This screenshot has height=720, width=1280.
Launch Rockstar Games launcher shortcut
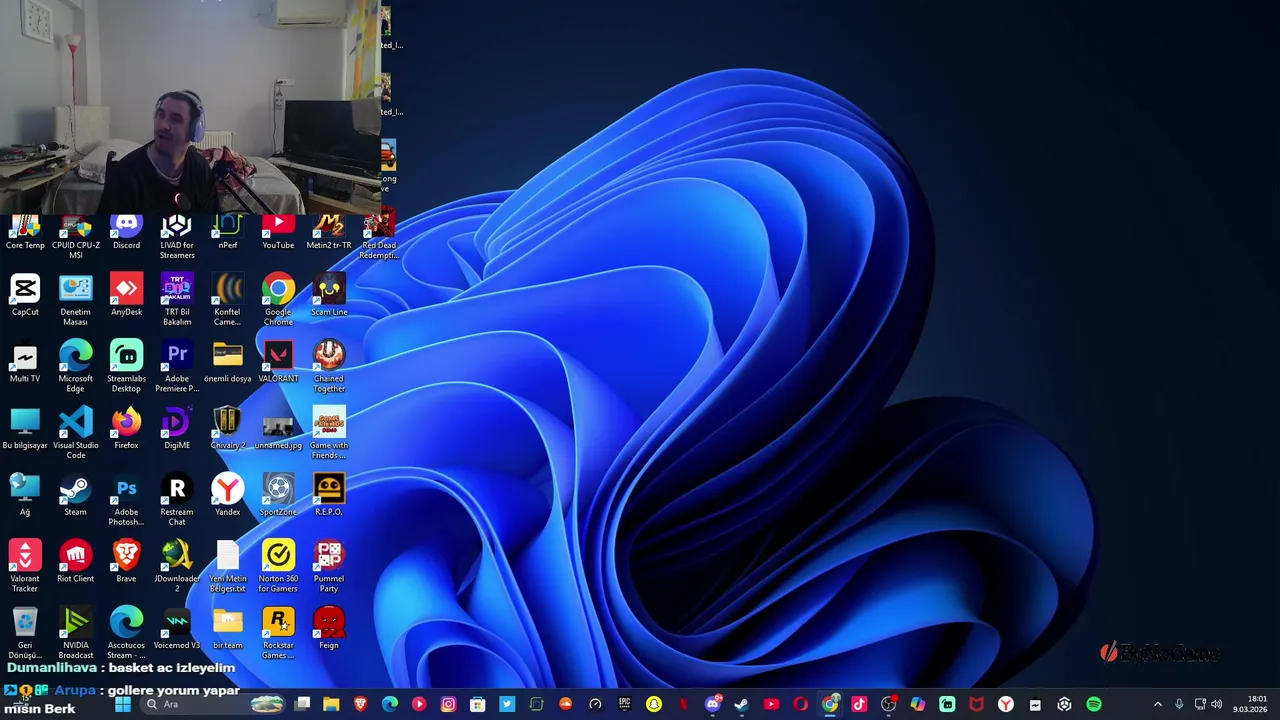(278, 633)
